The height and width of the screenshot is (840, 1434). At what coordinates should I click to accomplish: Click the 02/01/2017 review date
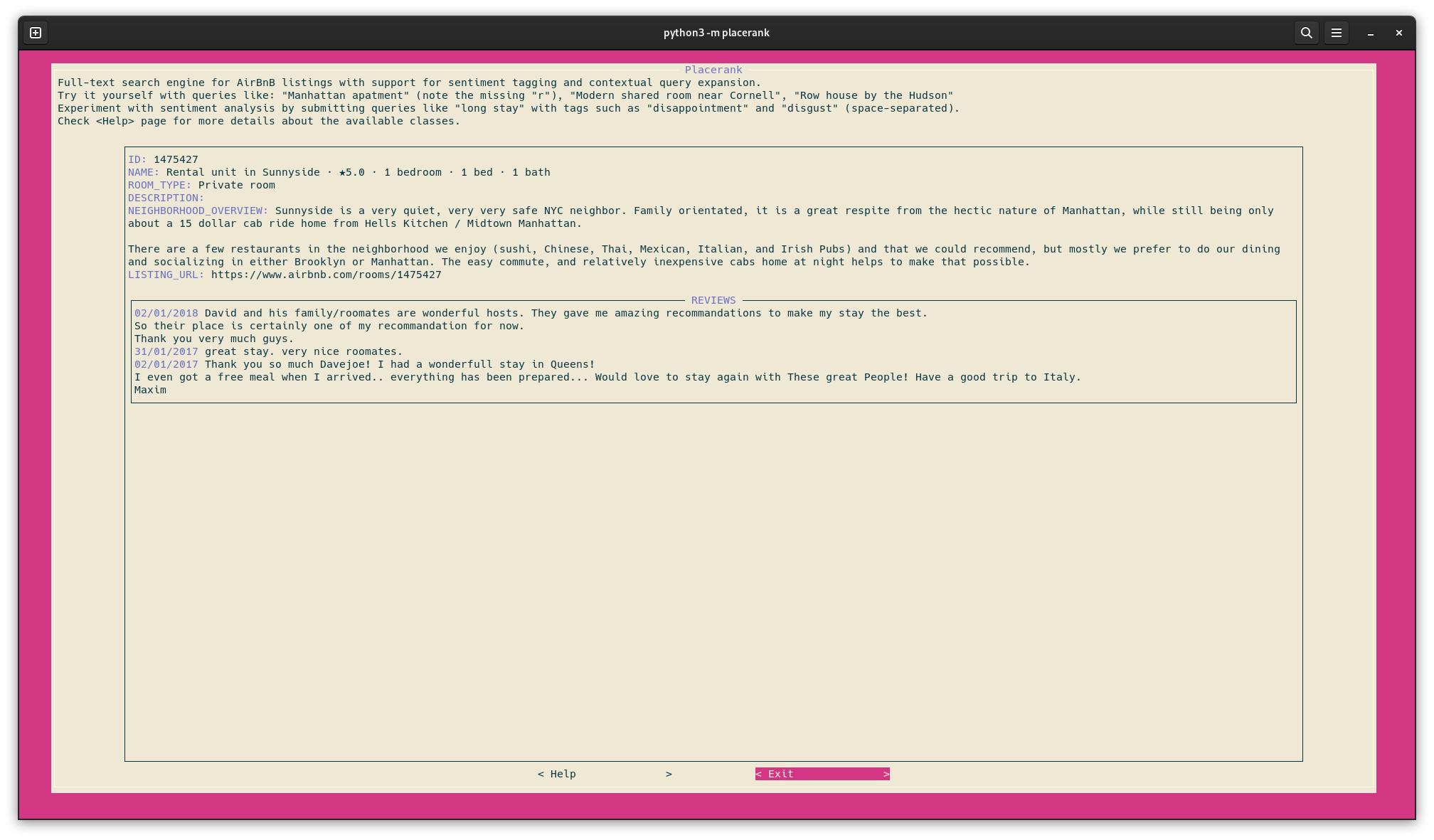[166, 364]
